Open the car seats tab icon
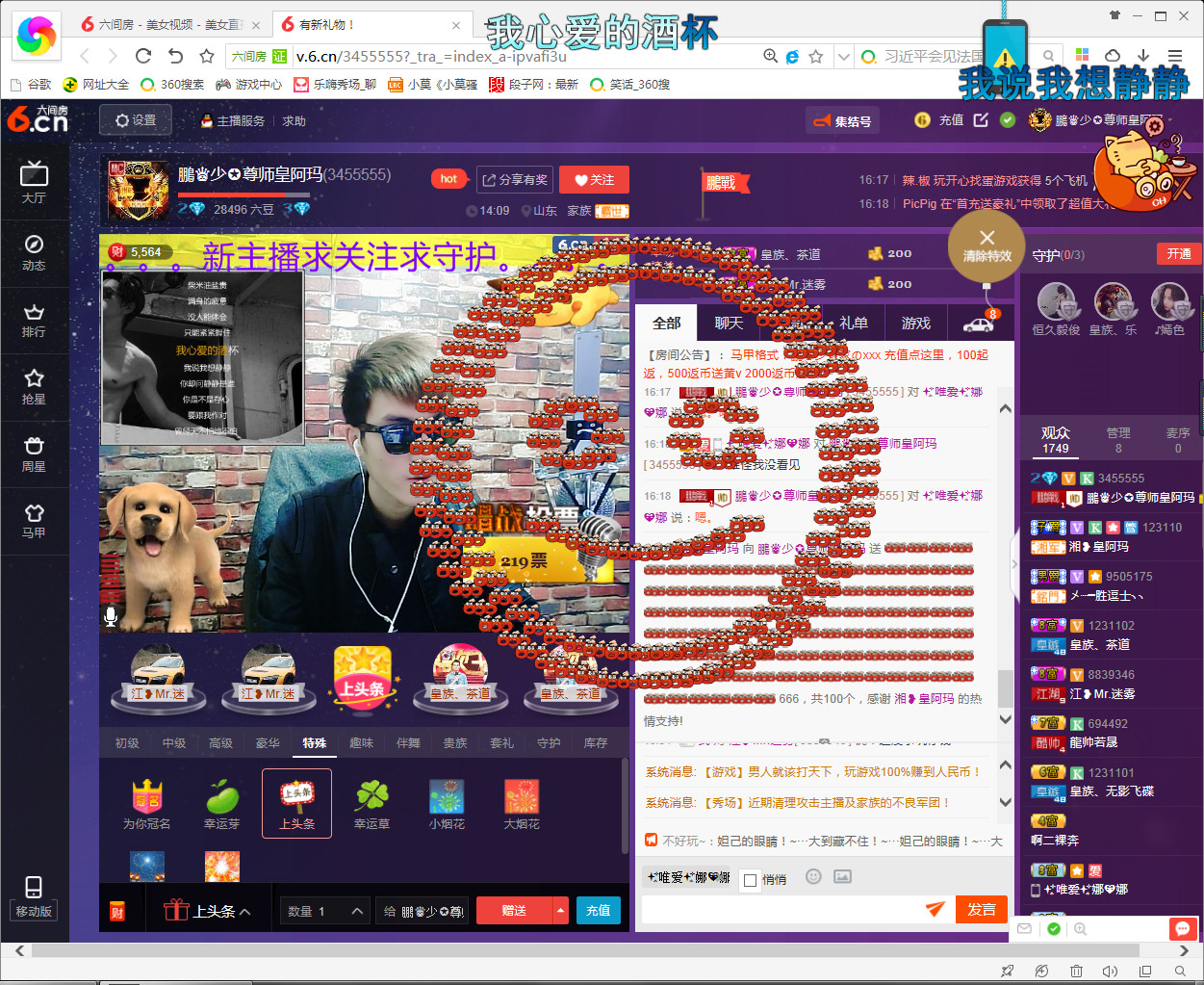This screenshot has width=1204, height=985. point(979,323)
